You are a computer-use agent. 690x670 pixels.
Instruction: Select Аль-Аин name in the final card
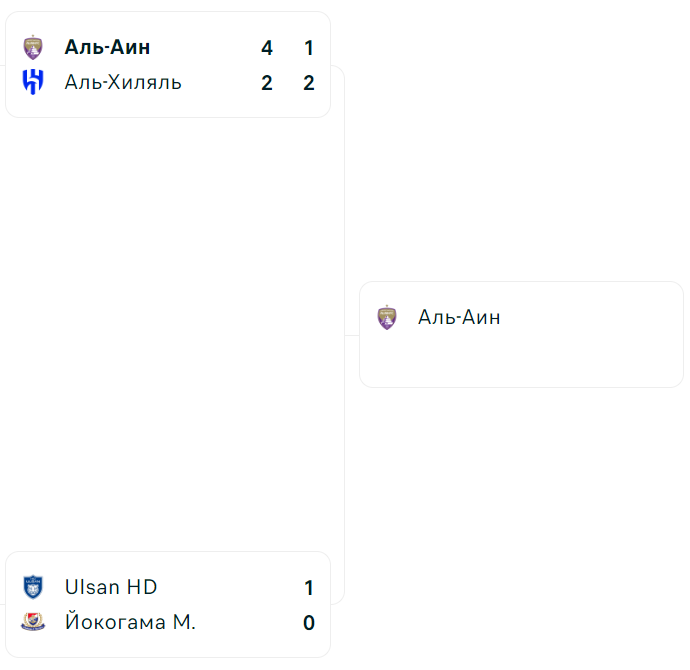pos(459,317)
